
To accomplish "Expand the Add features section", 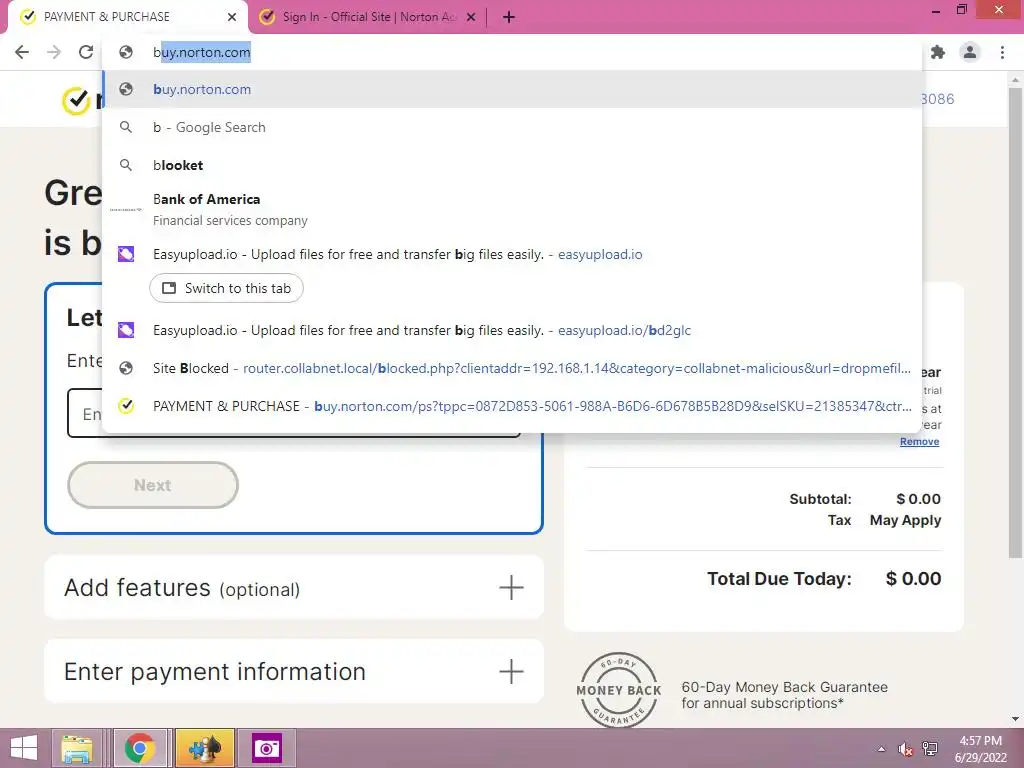I will click(294, 588).
